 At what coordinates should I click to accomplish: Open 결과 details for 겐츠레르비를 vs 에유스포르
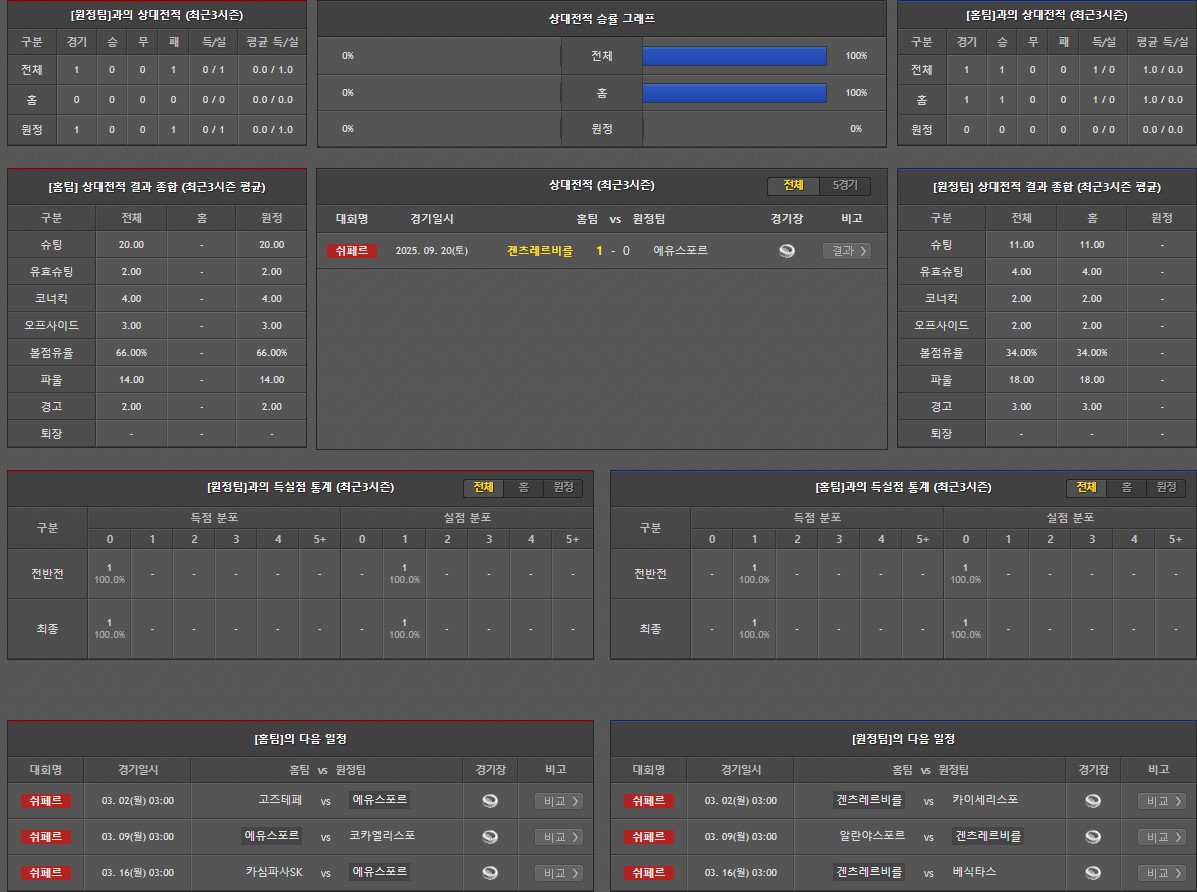846,251
